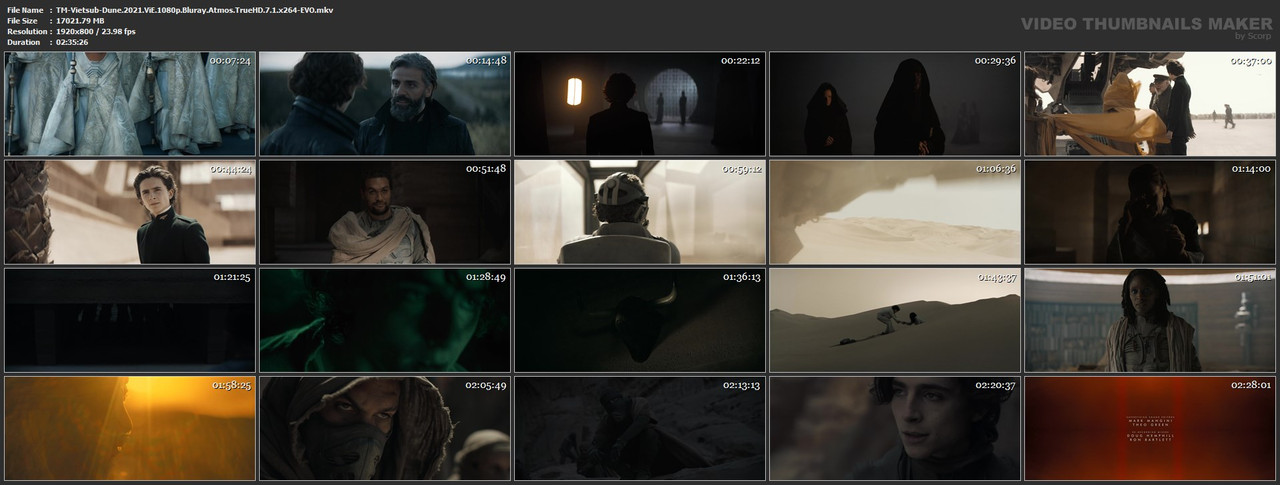Click the 'File Size' label

click(22, 21)
